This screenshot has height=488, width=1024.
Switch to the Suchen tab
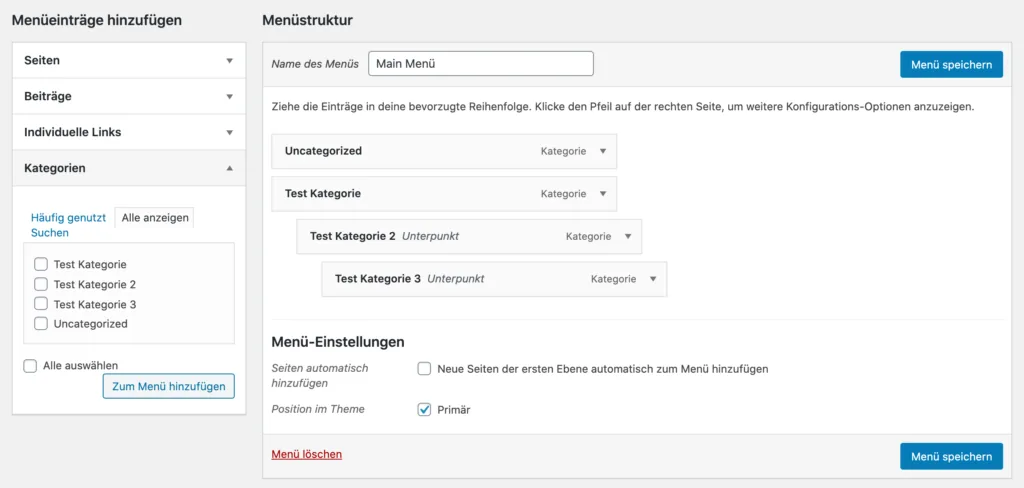[50, 233]
